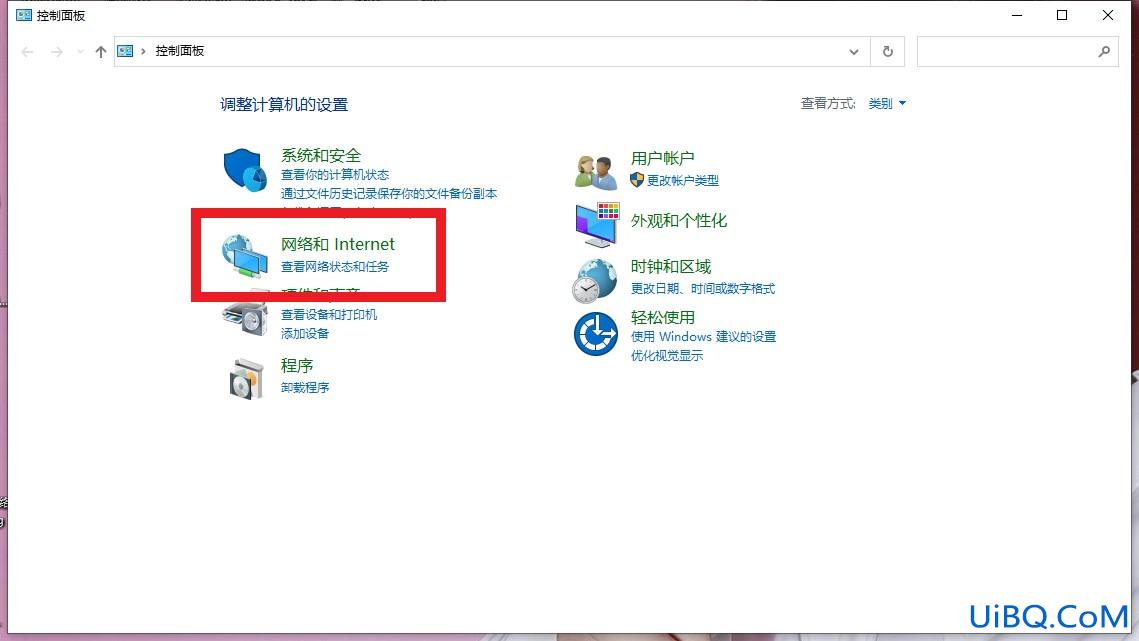Click the forward navigation arrow

tap(56, 52)
